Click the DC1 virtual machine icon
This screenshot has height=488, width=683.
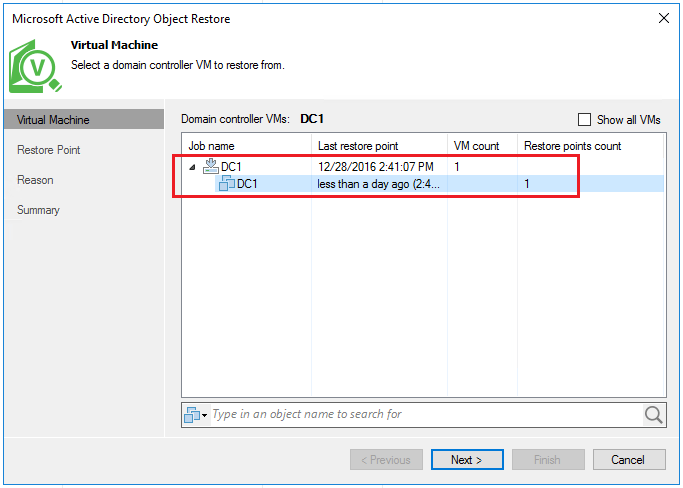(x=227, y=184)
